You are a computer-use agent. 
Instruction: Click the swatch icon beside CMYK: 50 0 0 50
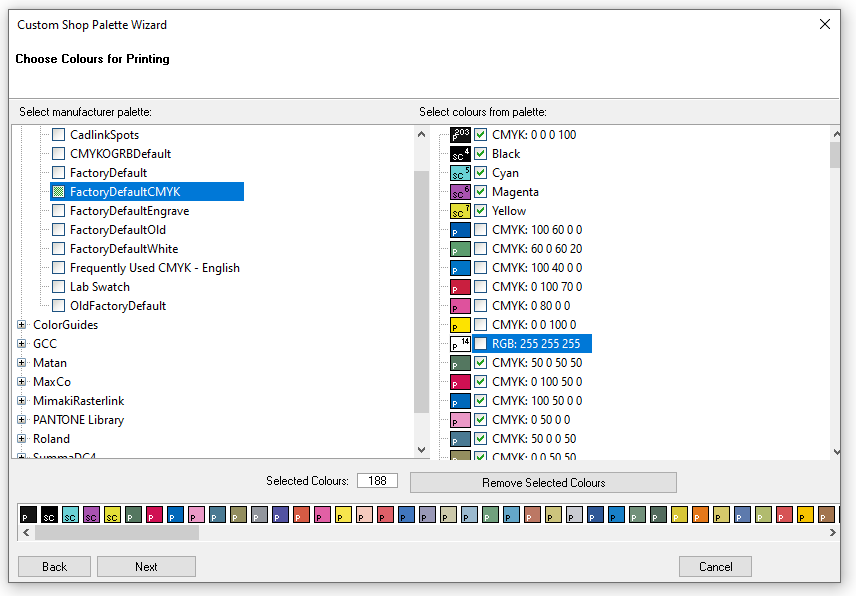tap(460, 439)
